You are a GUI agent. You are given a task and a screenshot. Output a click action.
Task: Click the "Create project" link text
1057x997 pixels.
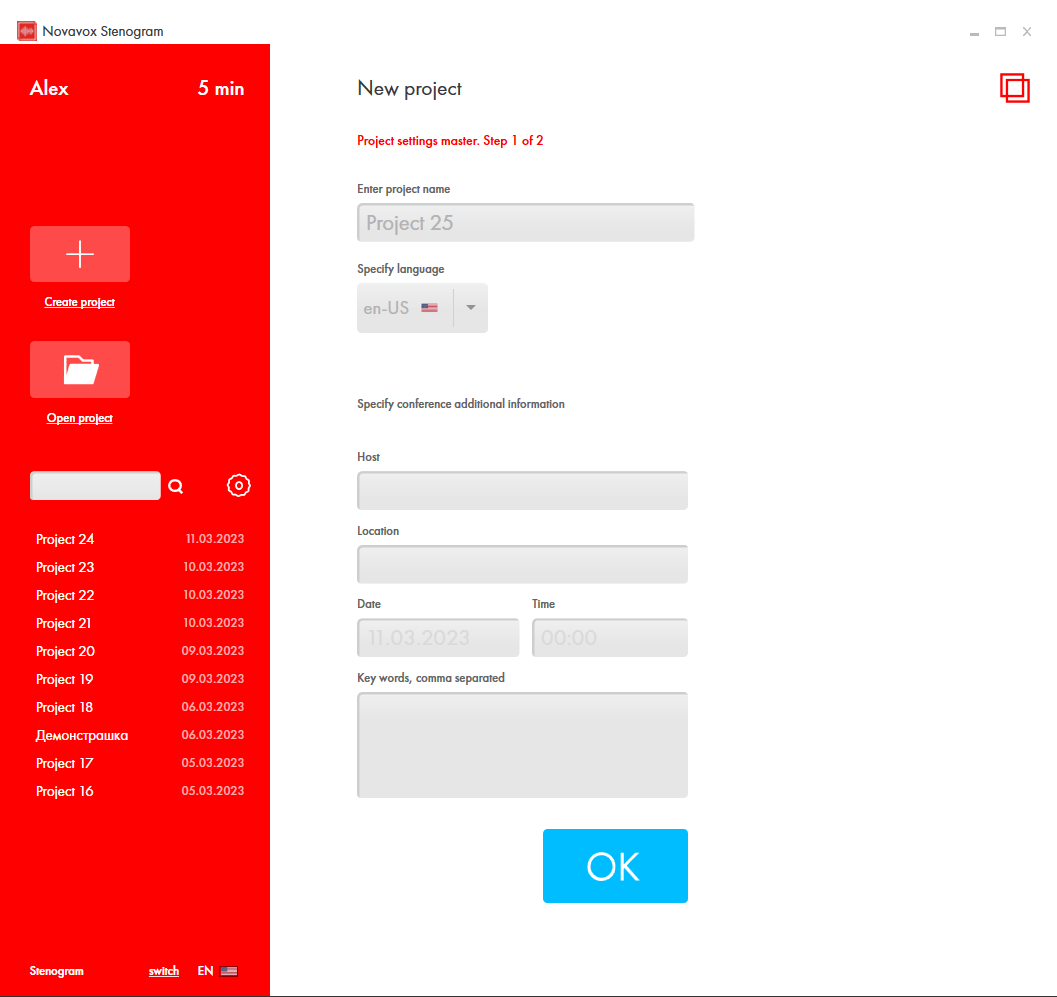point(80,302)
